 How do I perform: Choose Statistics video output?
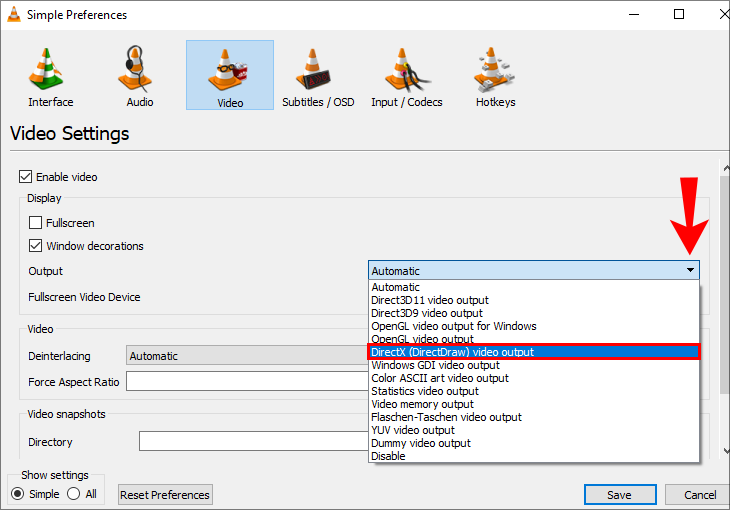(534, 391)
